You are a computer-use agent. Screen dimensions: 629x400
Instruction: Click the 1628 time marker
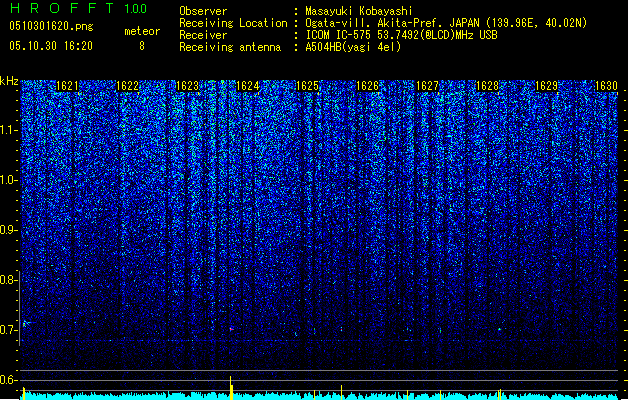coord(487,86)
